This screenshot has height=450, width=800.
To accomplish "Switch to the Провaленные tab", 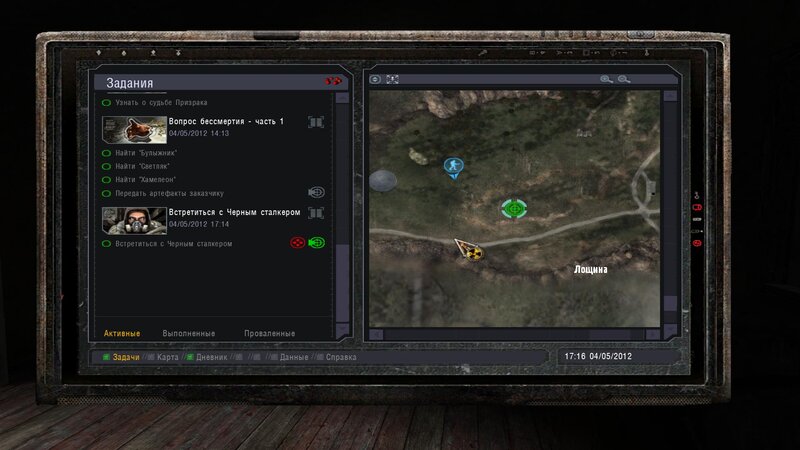I will pos(269,333).
